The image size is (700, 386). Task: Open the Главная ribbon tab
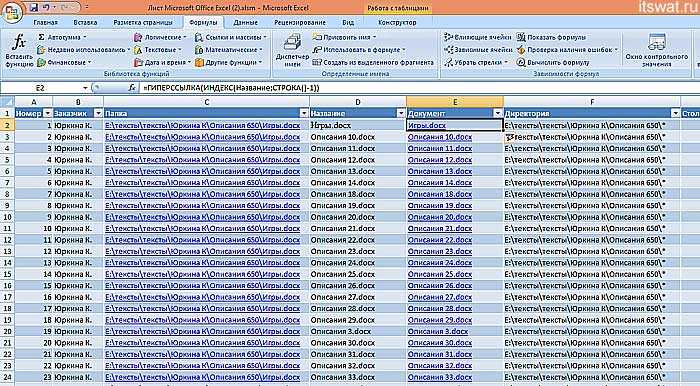45,22
